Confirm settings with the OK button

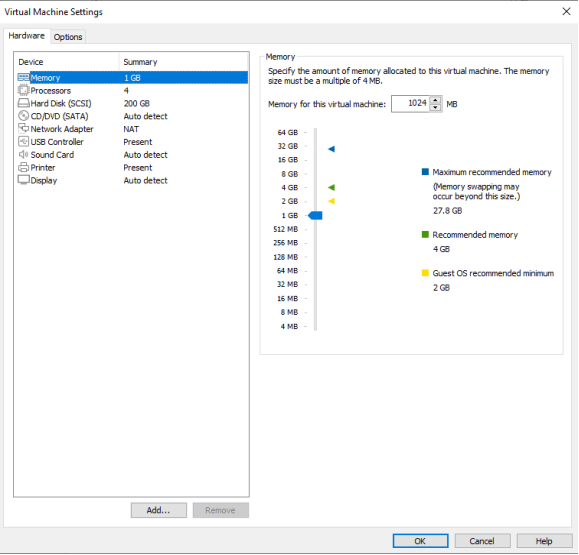(420, 541)
